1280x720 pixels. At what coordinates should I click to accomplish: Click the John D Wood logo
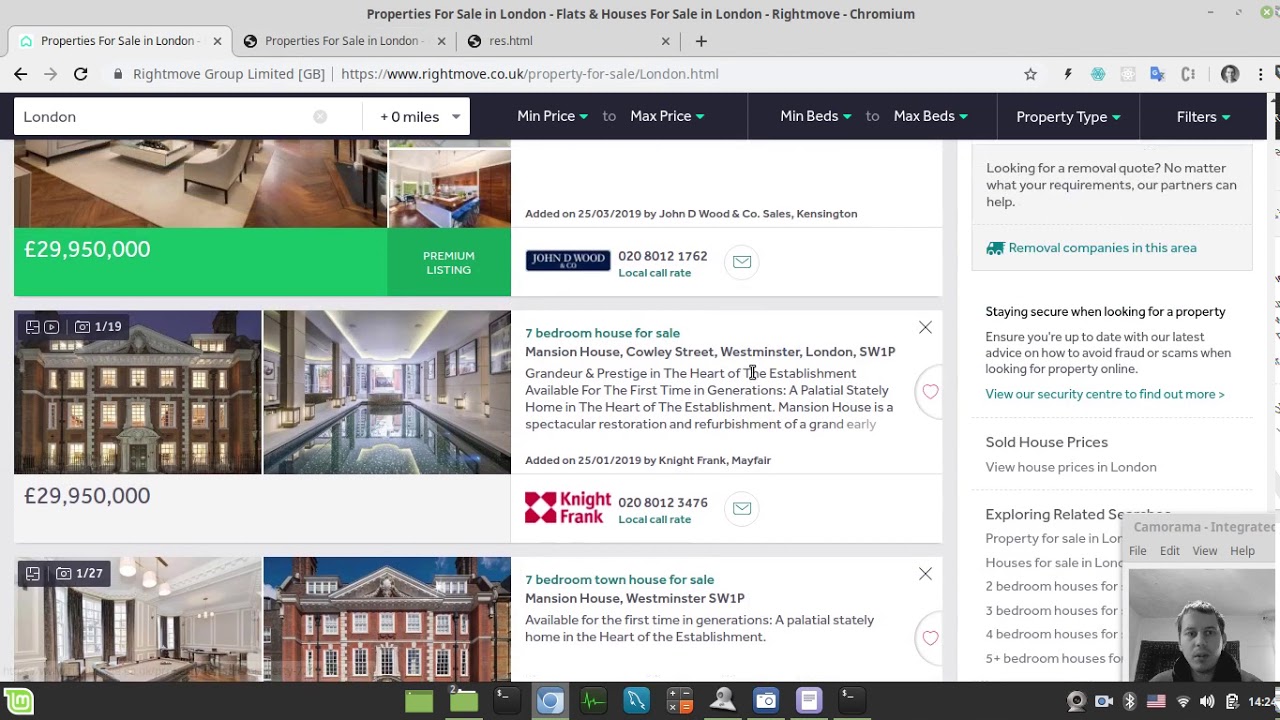pyautogui.click(x=568, y=261)
